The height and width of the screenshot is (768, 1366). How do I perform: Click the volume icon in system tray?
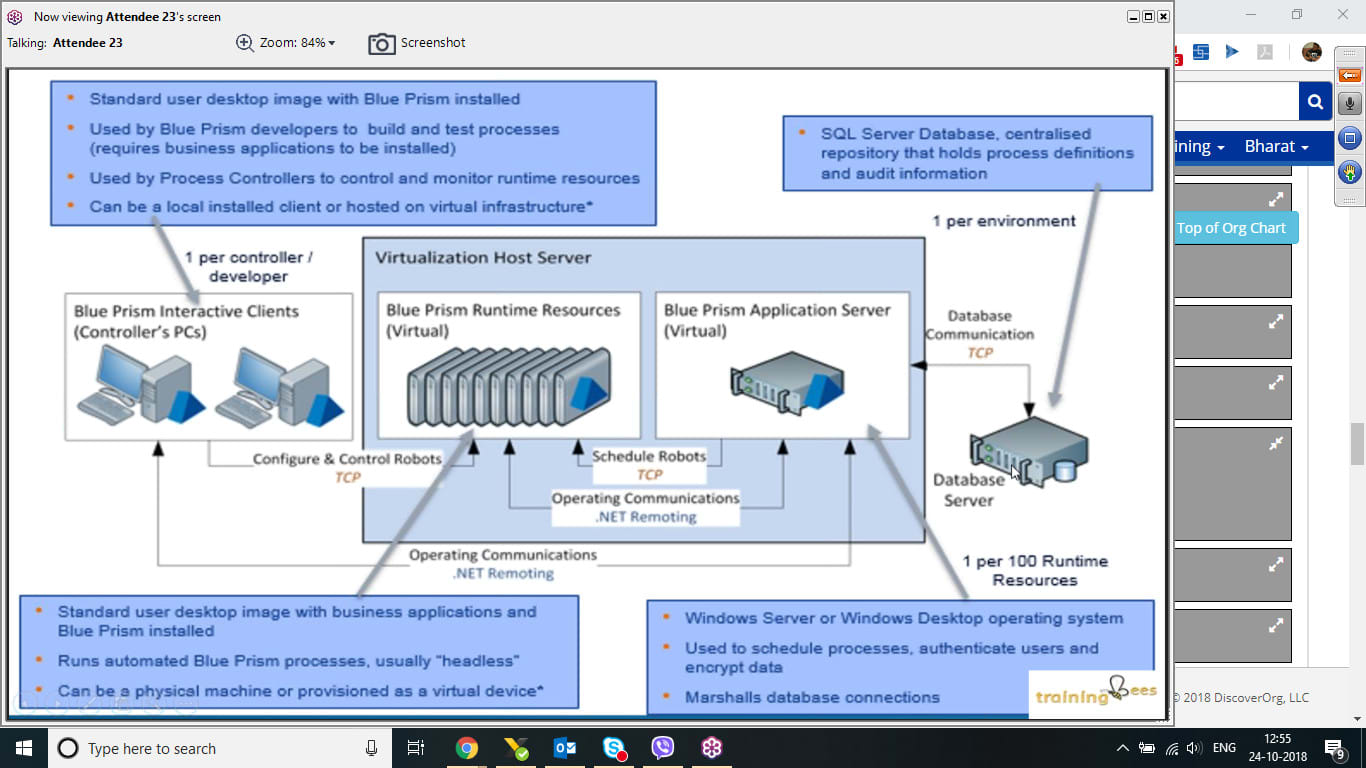coord(1194,748)
